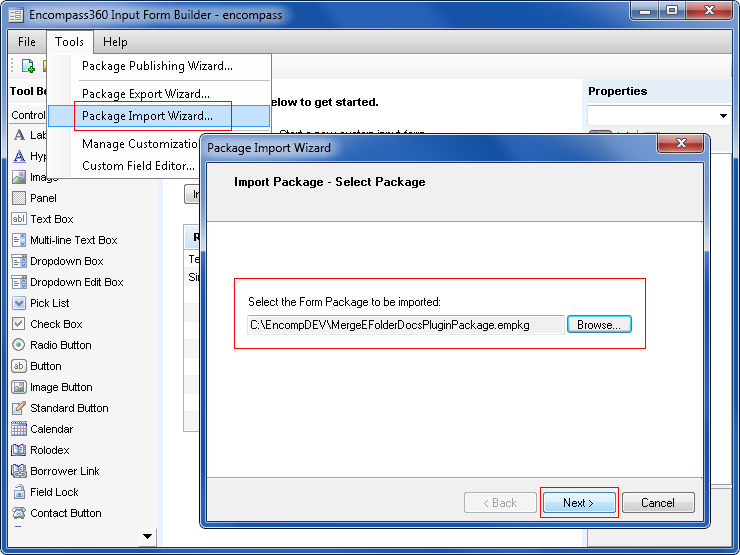
Task: Select the Rolodex control icon
Action: coord(19,450)
